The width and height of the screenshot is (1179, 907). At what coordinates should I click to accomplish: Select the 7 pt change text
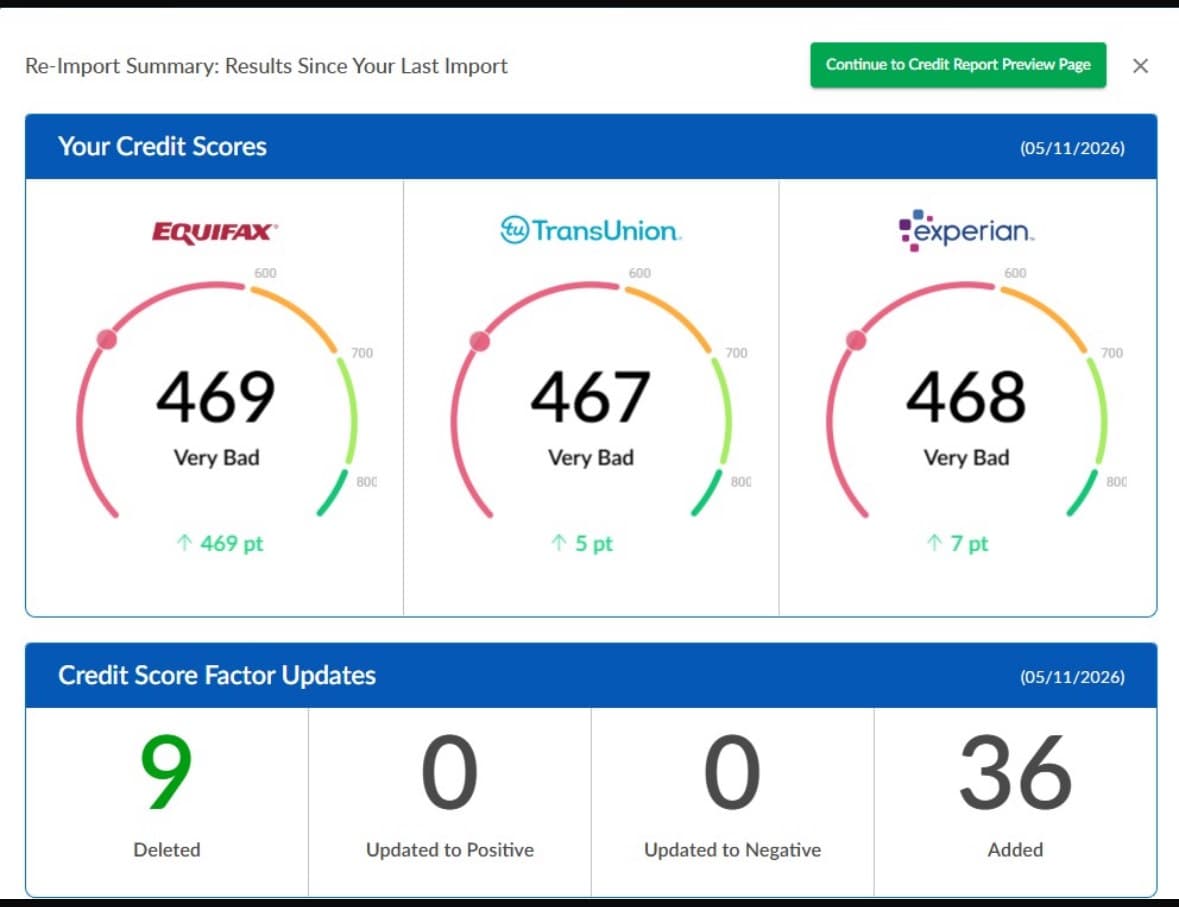(969, 544)
